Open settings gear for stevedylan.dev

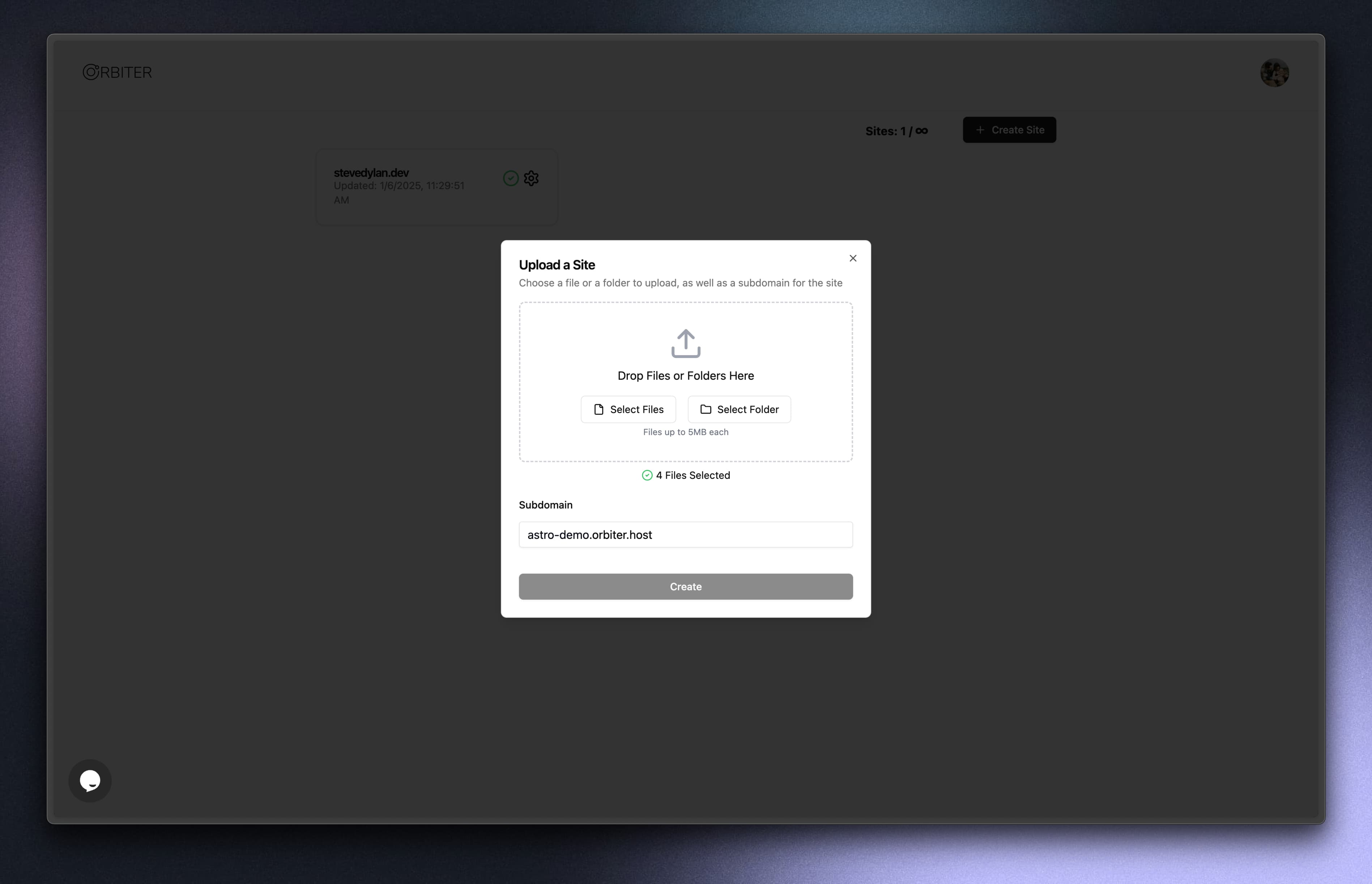click(x=531, y=179)
